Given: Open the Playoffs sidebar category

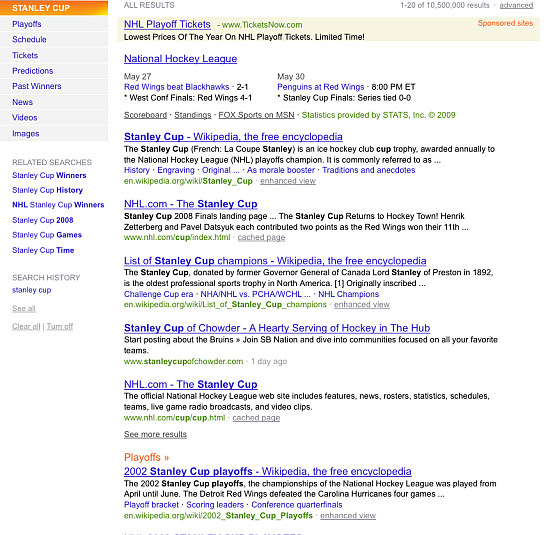Looking at the screenshot, I should pyautogui.click(x=27, y=24).
